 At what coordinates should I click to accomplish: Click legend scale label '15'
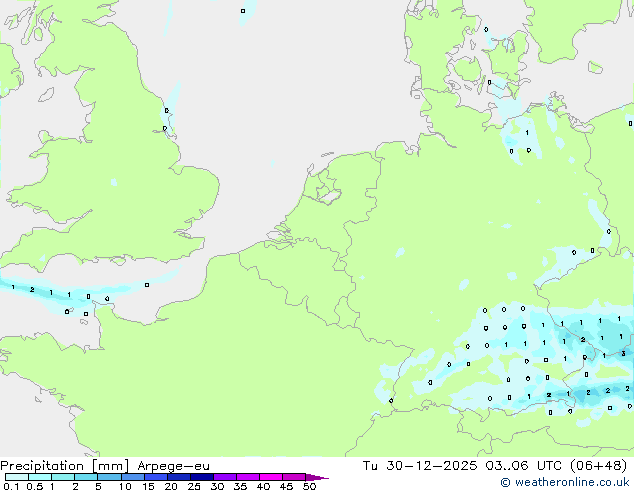click(148, 486)
